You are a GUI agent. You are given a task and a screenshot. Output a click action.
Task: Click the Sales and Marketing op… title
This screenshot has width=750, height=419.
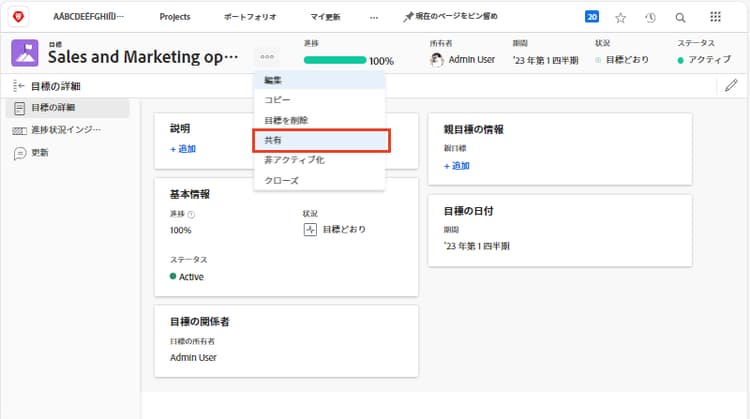(x=143, y=57)
